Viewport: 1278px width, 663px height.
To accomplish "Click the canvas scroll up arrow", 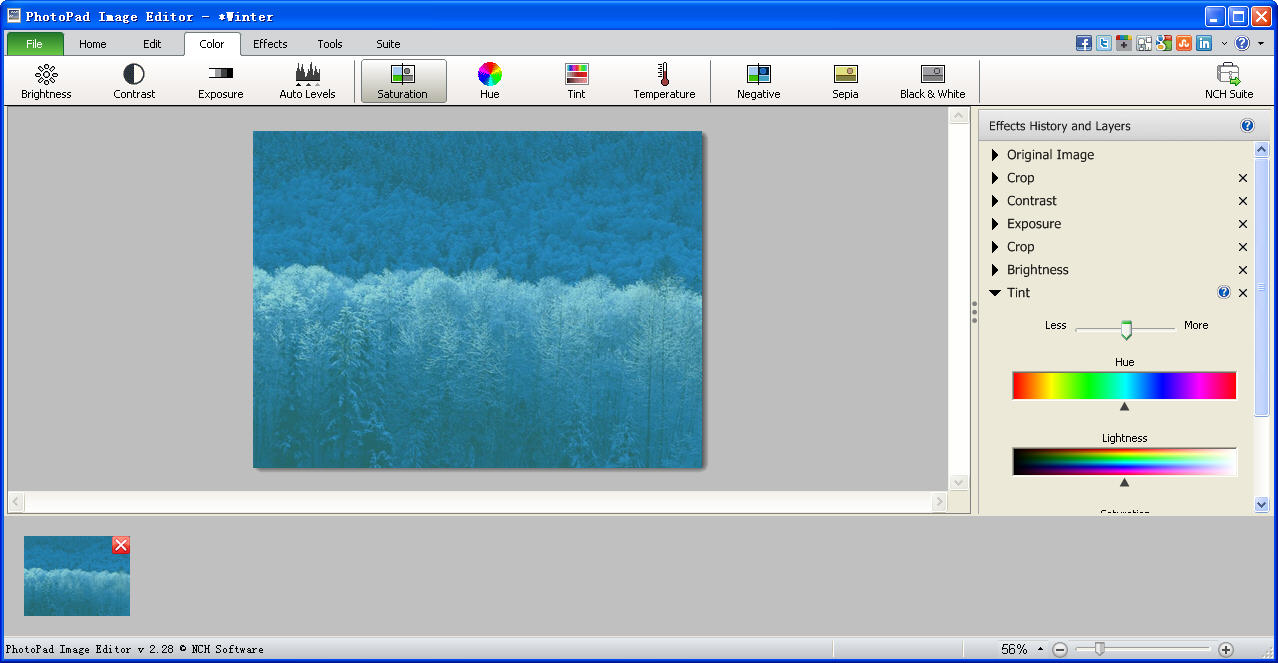I will pyautogui.click(x=959, y=116).
